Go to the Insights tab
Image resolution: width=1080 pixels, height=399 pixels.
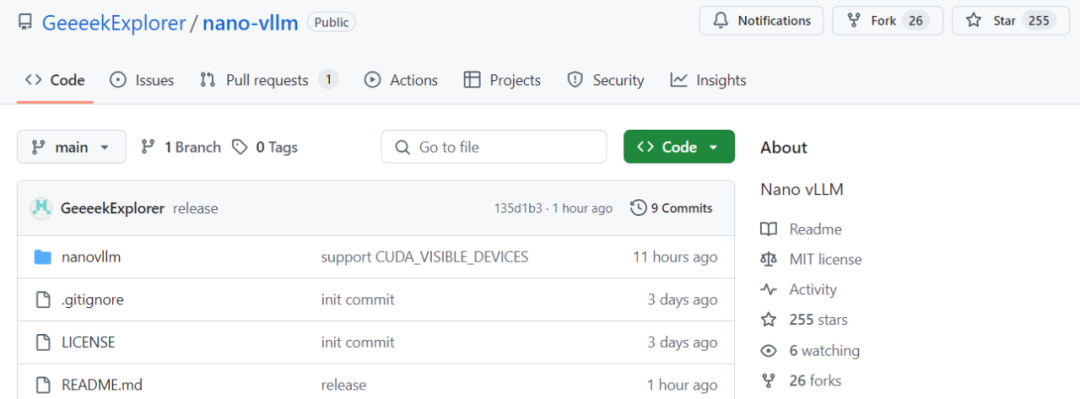[x=708, y=80]
